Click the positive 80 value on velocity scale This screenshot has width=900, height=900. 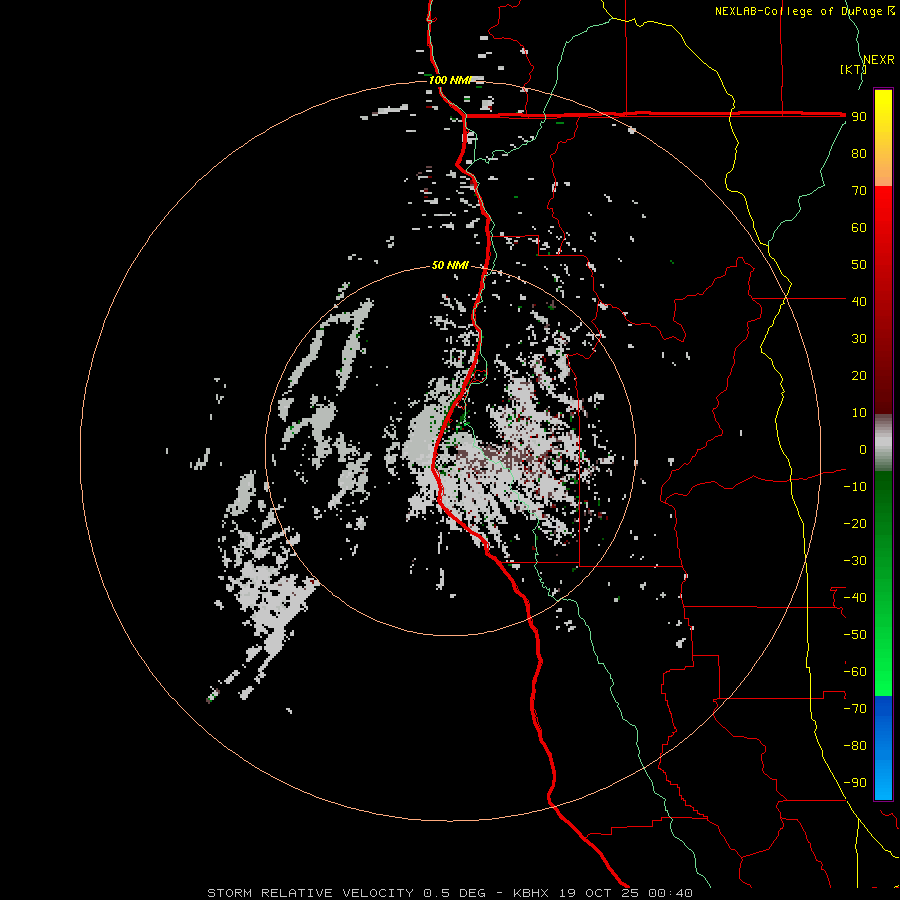(859, 154)
